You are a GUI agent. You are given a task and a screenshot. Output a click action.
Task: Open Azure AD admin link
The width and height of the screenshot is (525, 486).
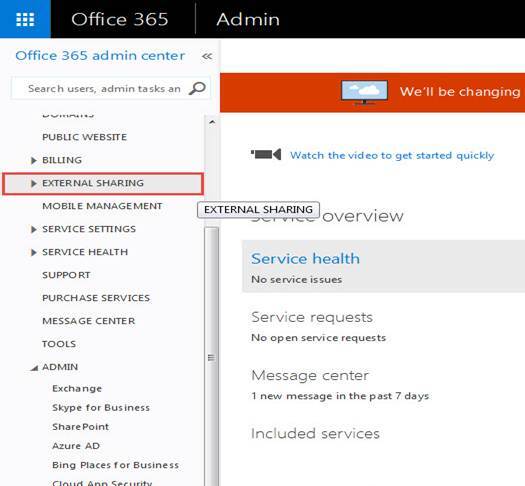(76, 446)
